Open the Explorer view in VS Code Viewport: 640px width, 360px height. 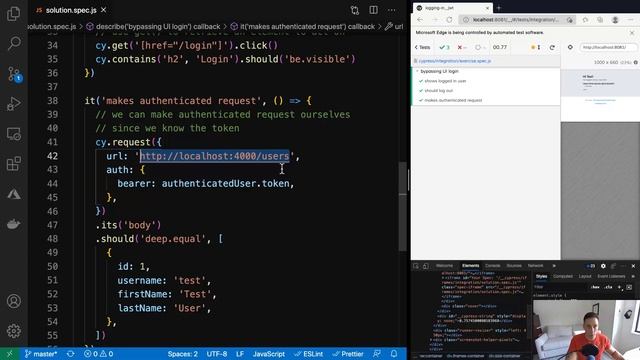click(x=13, y=13)
